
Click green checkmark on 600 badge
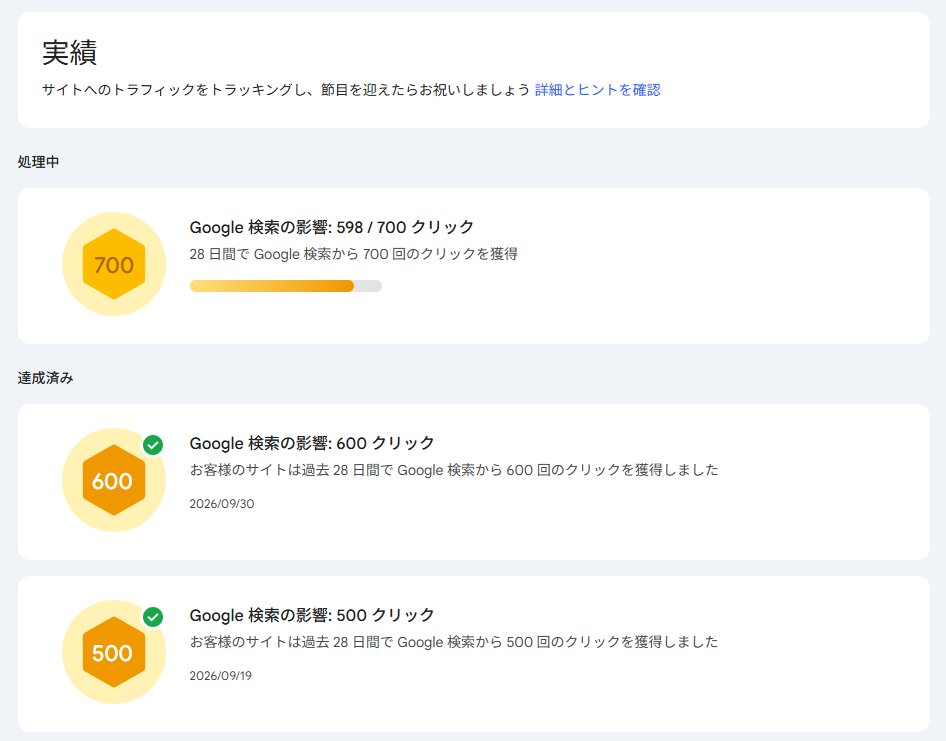point(153,445)
